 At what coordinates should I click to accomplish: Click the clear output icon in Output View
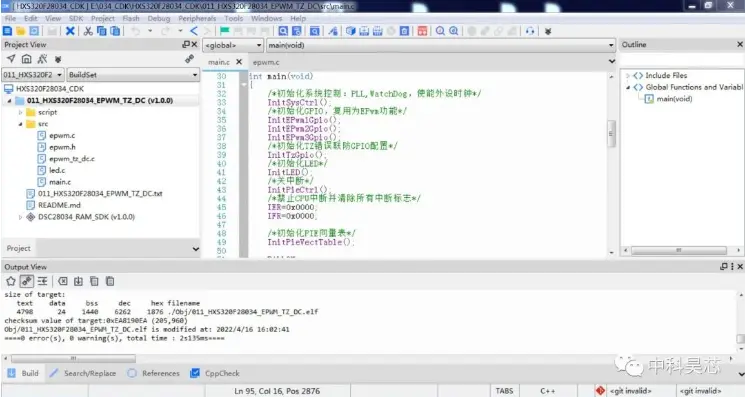(63, 282)
